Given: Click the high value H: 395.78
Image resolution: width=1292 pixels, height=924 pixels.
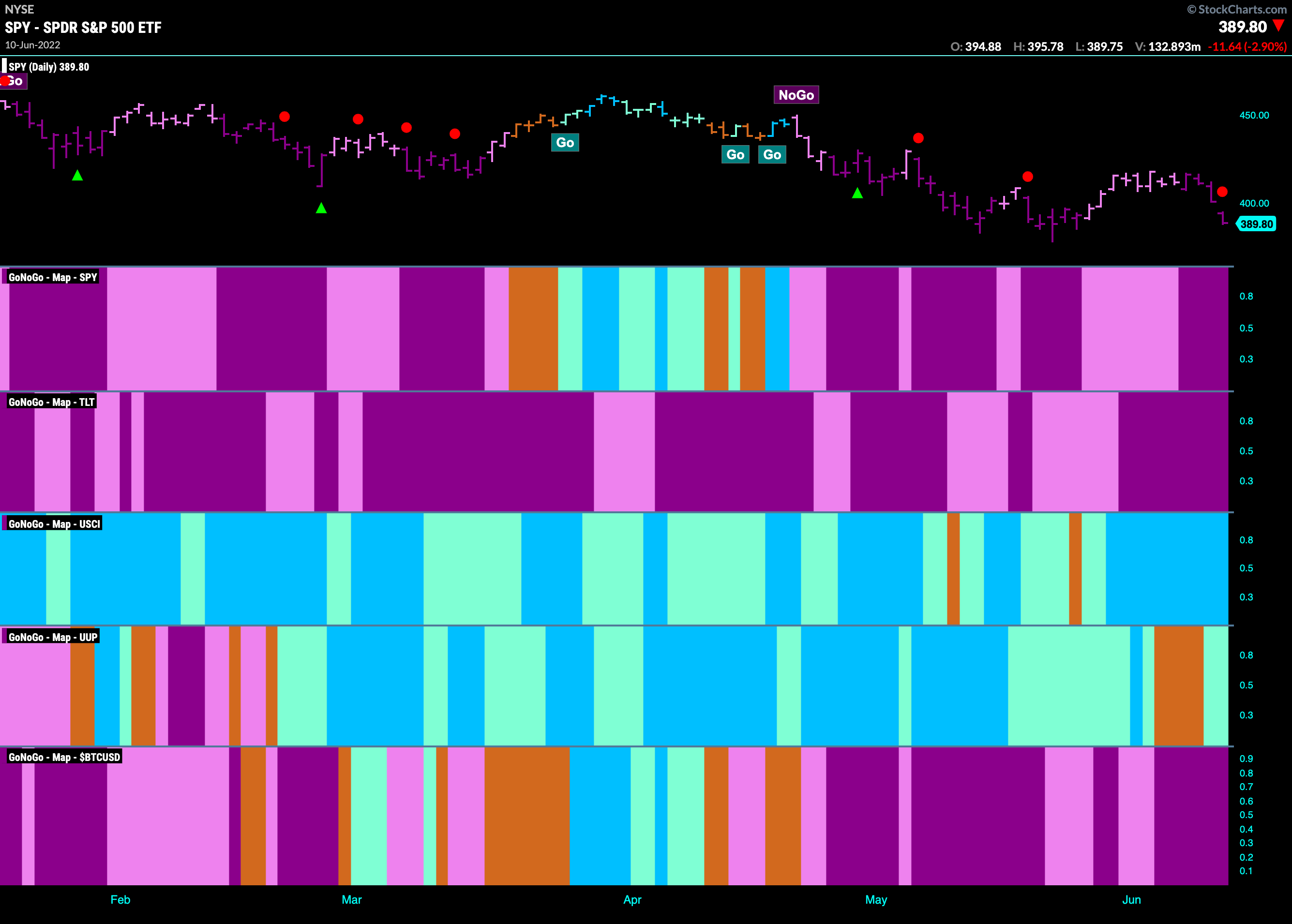Looking at the screenshot, I should pyautogui.click(x=1038, y=46).
